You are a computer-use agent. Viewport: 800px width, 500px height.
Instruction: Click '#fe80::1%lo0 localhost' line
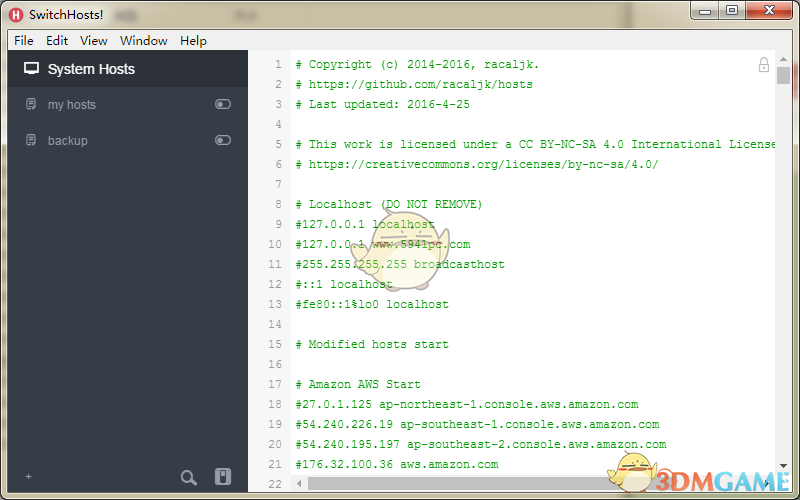pos(372,304)
